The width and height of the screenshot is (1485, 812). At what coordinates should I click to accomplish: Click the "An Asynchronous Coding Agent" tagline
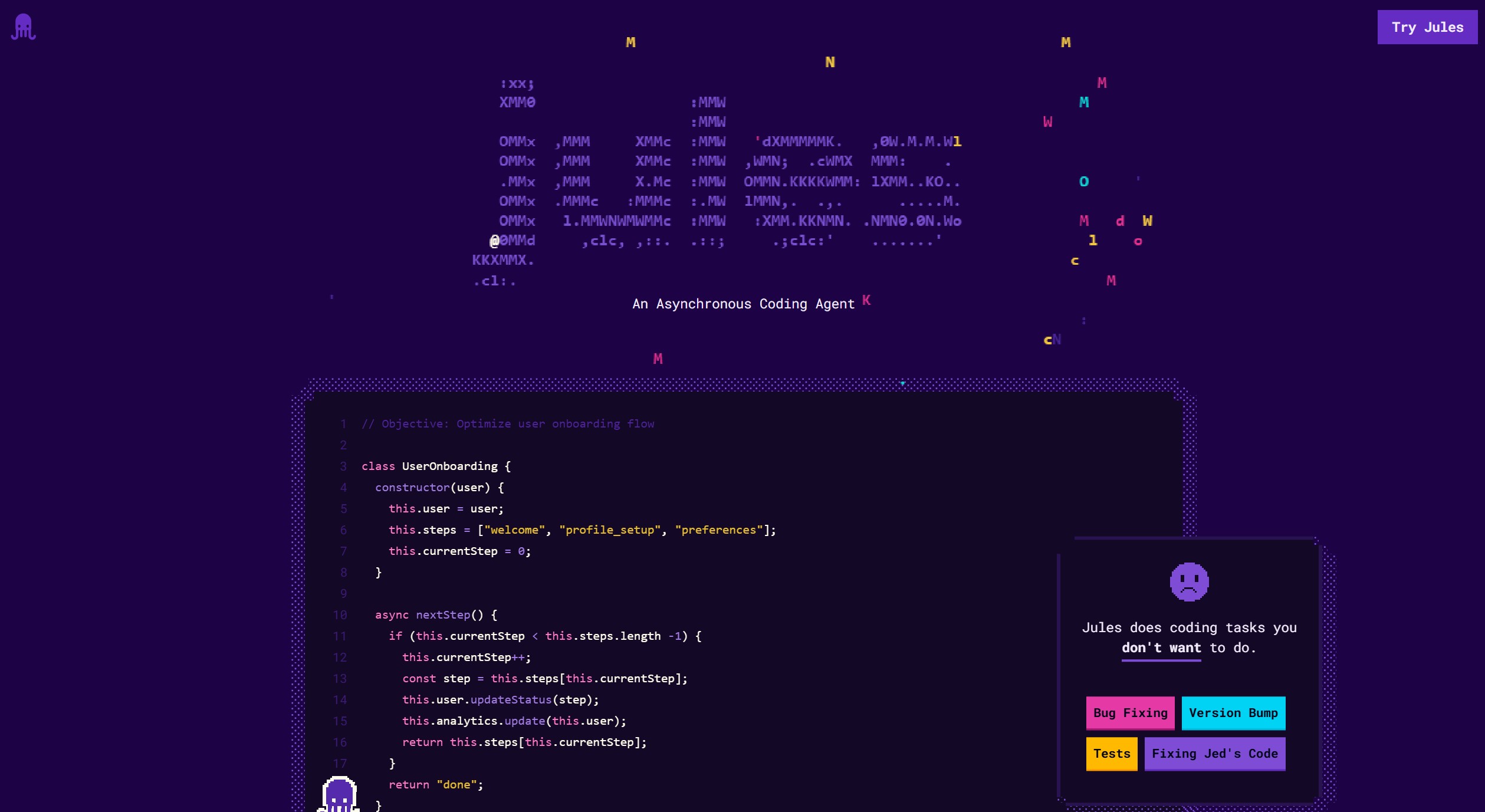pyautogui.click(x=743, y=304)
